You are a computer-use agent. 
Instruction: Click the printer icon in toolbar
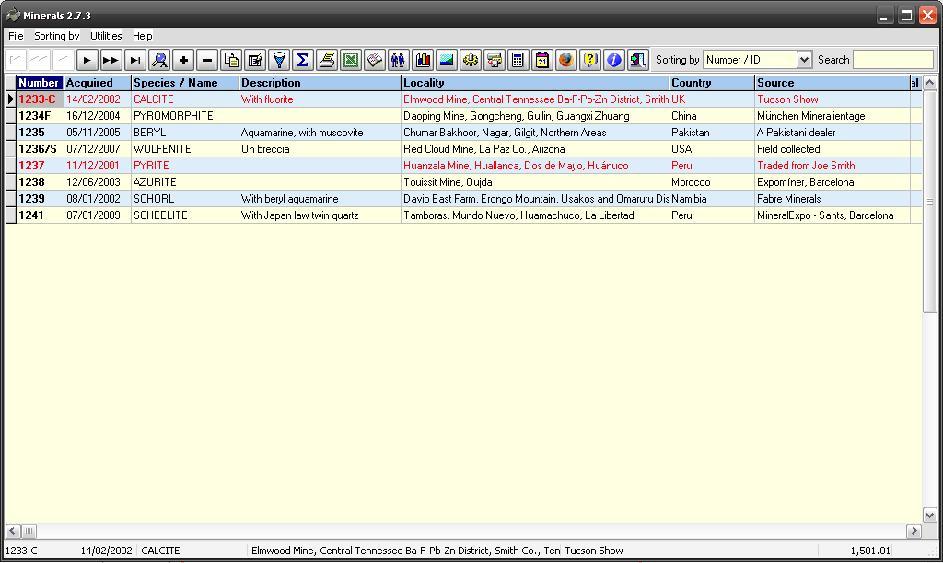[x=327, y=60]
